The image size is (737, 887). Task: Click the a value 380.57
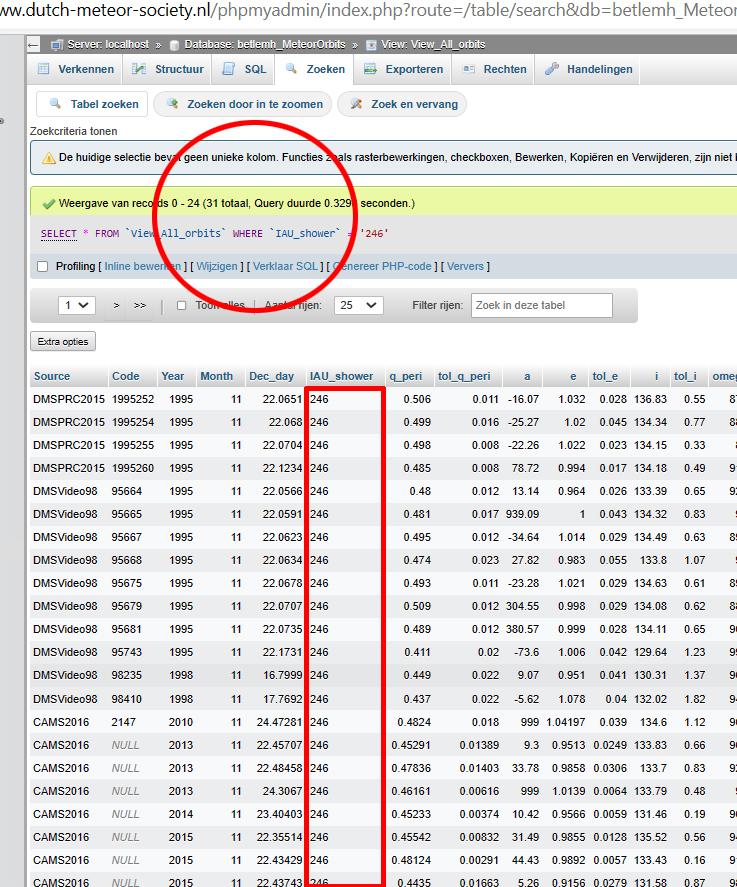coord(522,630)
